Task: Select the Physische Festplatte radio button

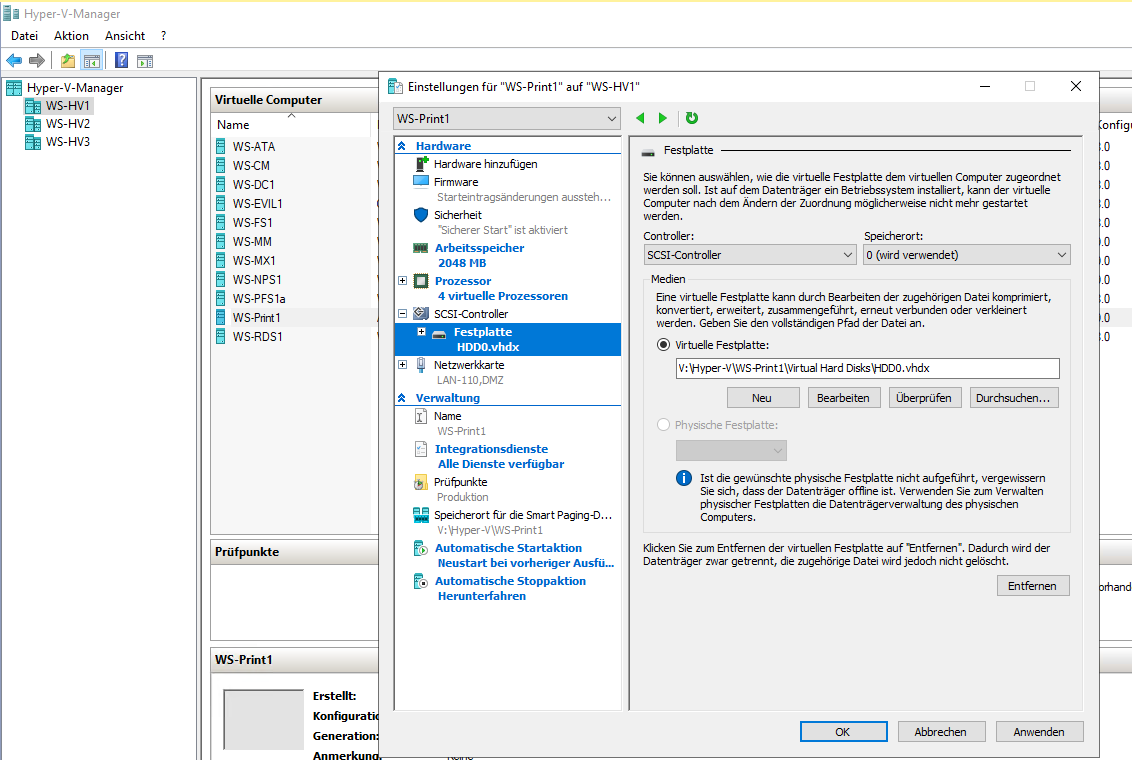Action: tap(663, 425)
